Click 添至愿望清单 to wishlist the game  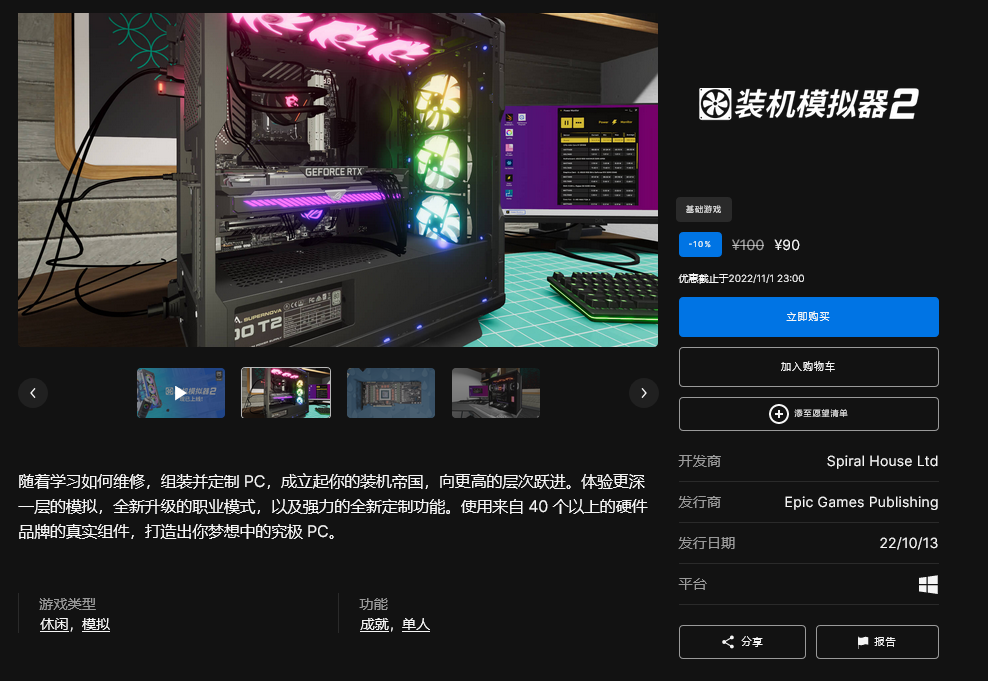[x=808, y=413]
